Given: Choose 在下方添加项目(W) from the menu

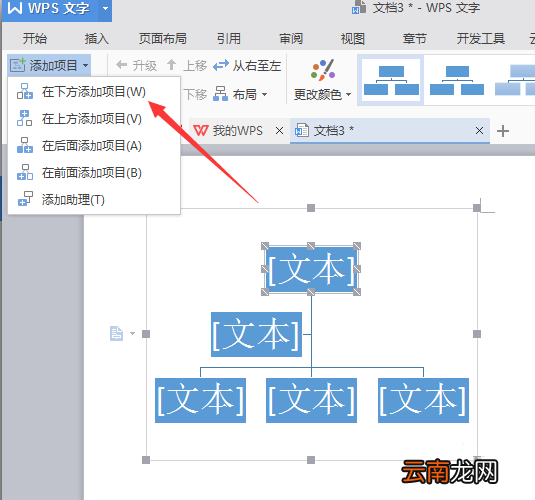Looking at the screenshot, I should click(94, 92).
